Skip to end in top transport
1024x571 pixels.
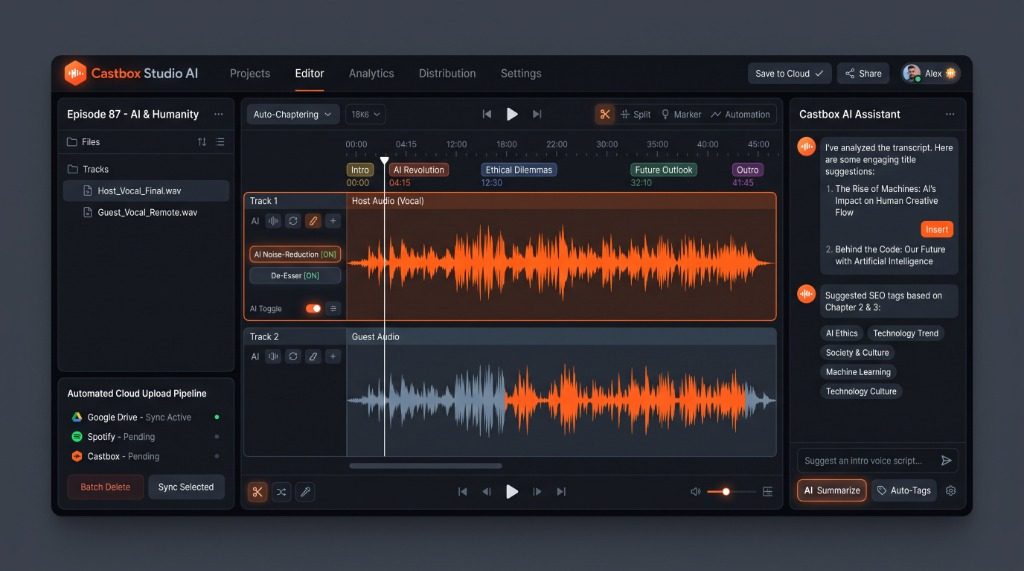tap(537, 114)
